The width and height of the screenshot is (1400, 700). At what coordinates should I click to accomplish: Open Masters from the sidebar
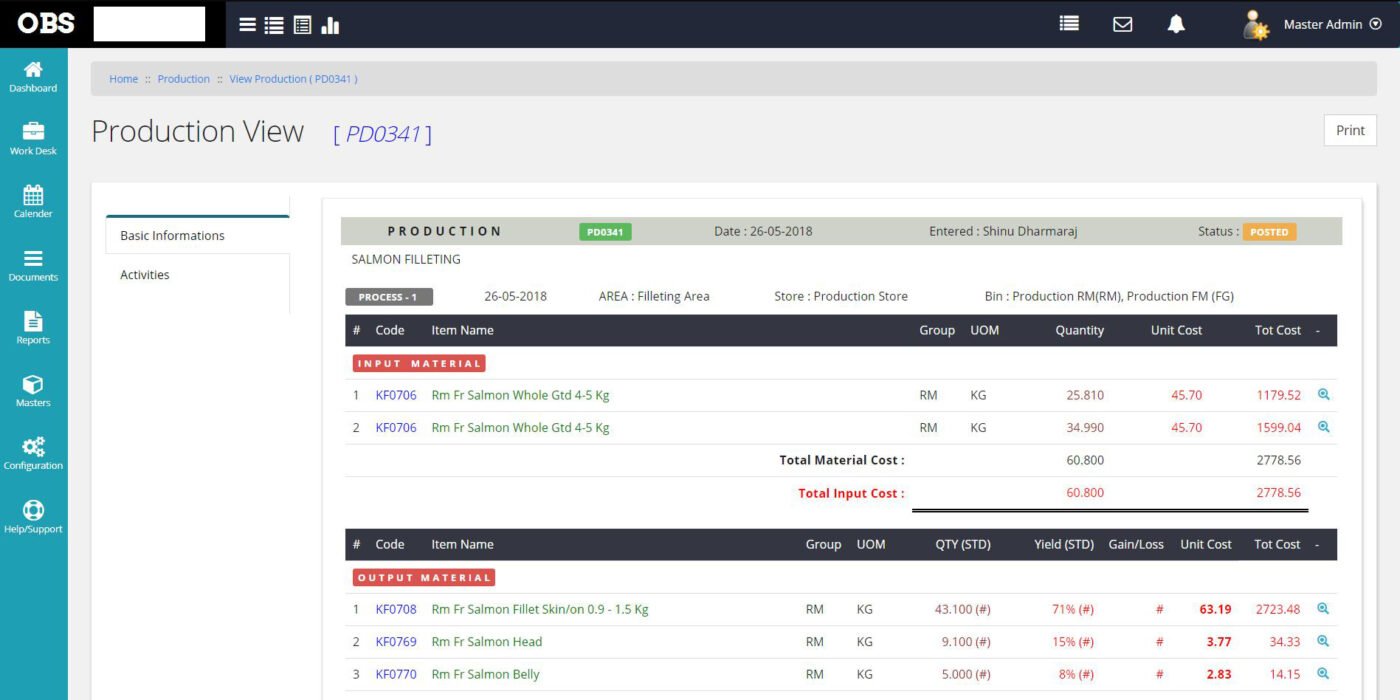[x=33, y=390]
